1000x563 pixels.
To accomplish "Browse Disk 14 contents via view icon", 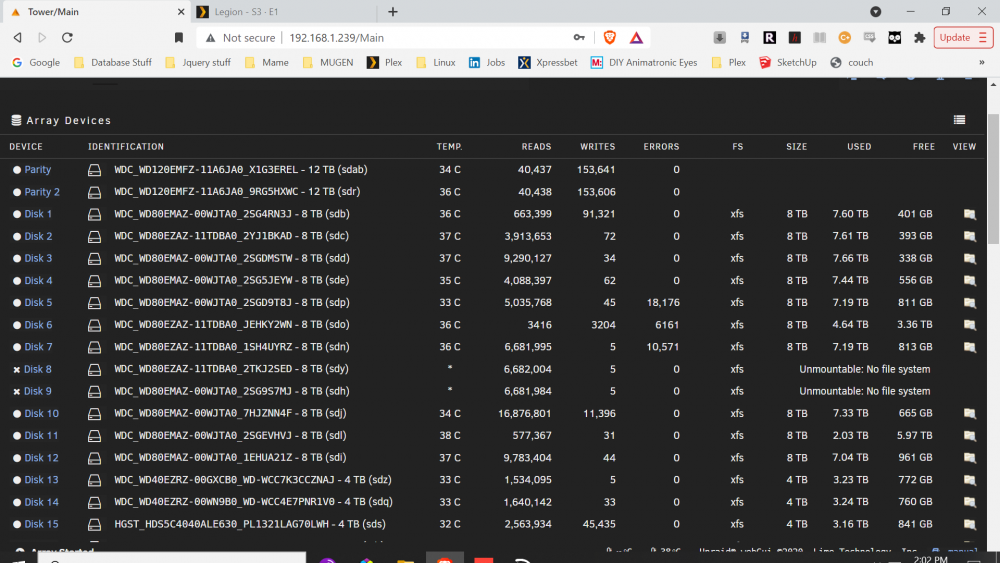I will tap(969, 502).
